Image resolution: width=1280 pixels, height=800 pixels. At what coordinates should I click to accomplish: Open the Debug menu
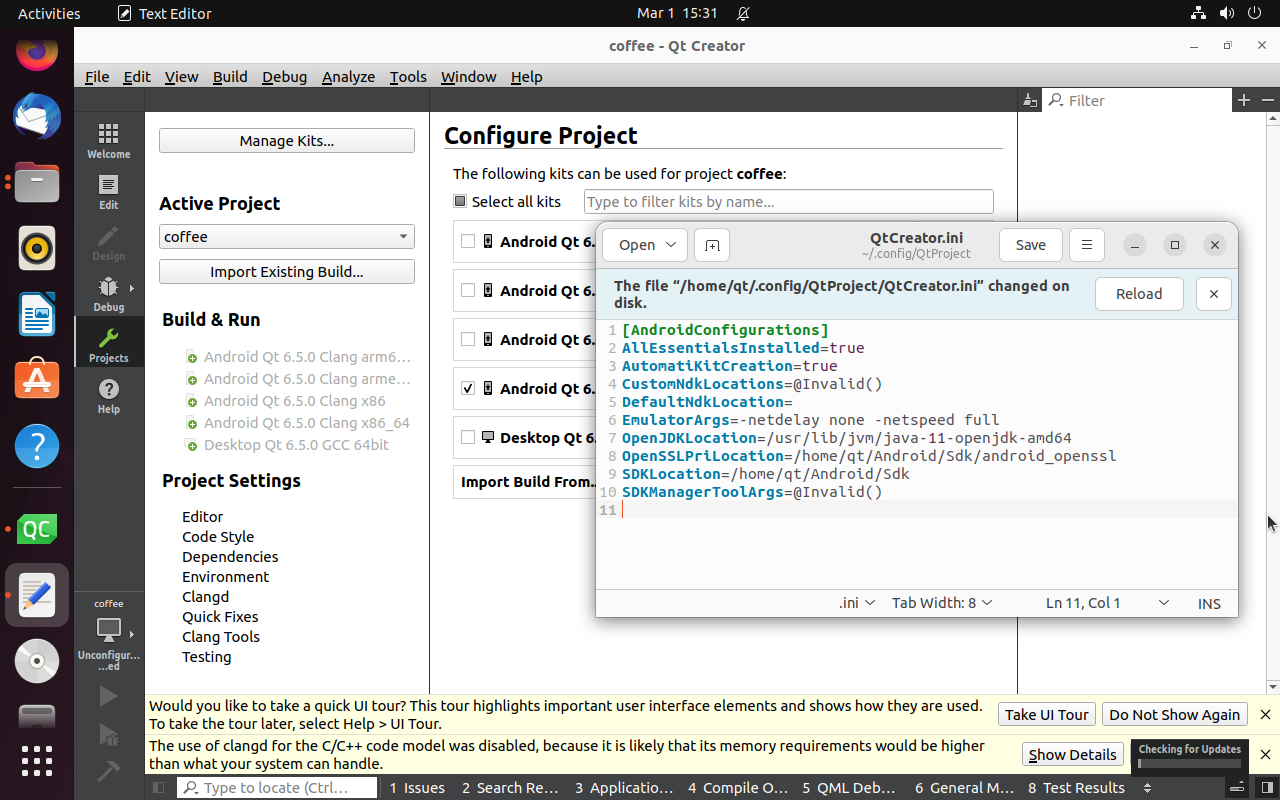click(285, 77)
